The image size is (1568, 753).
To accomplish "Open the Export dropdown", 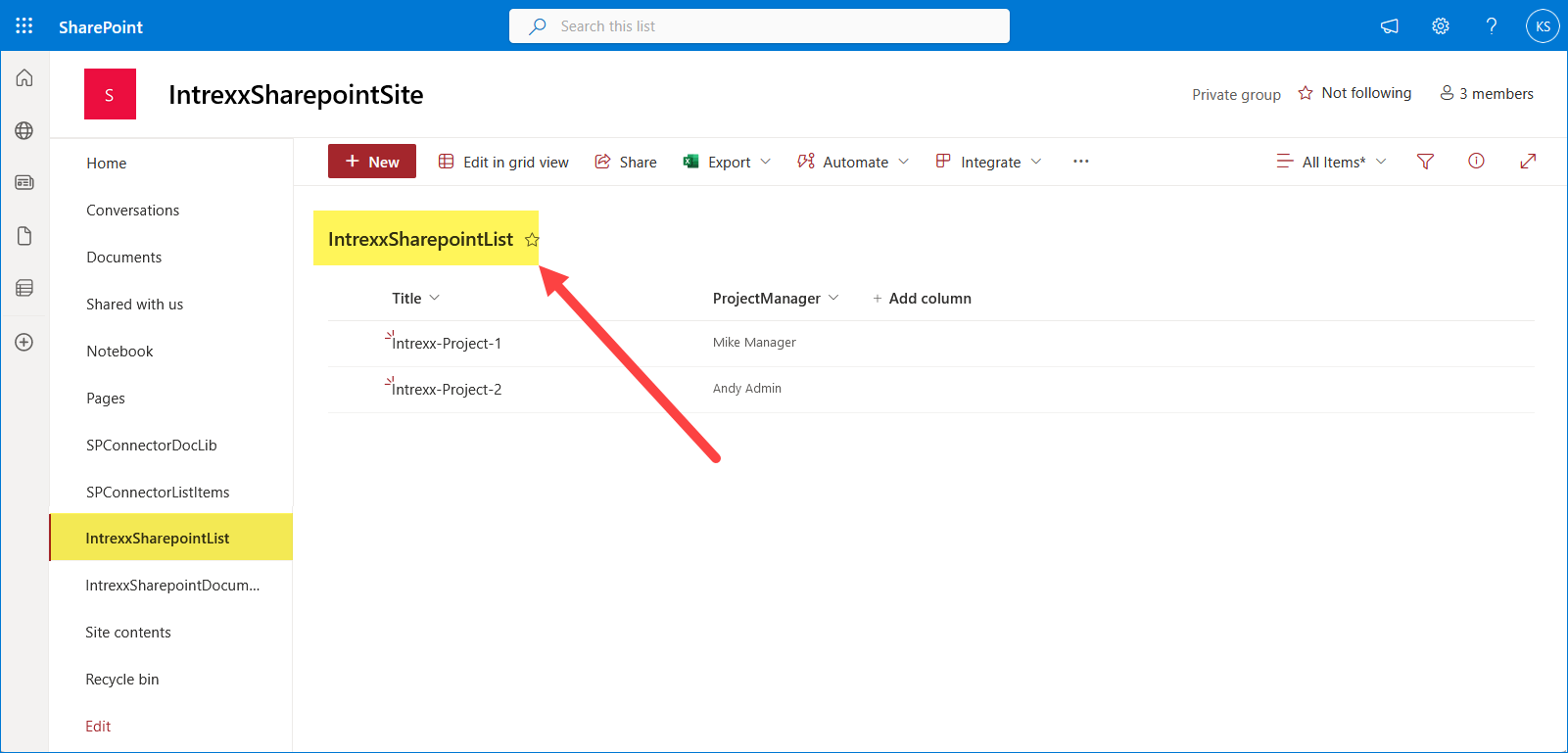I will 727,162.
